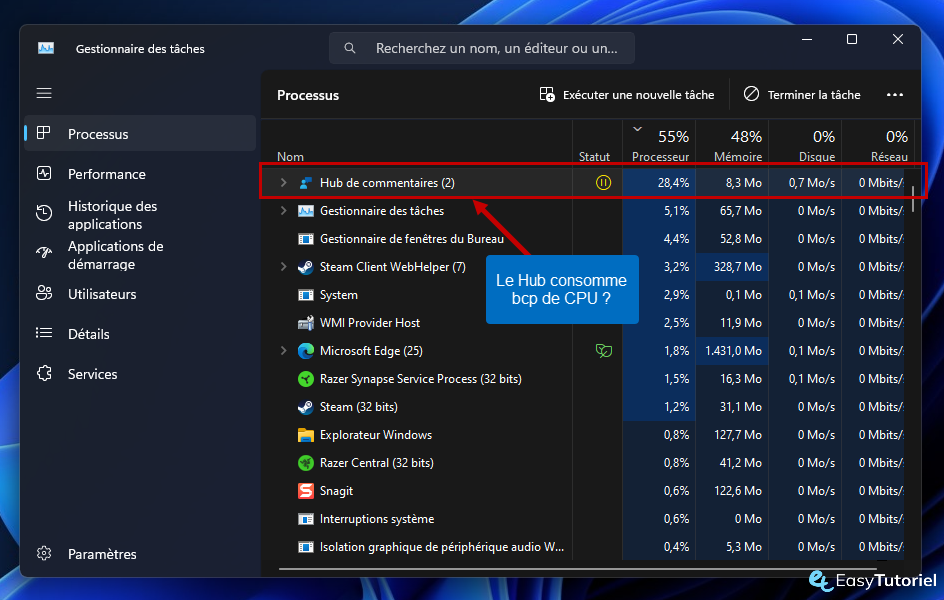Click the Microsoft Edge process icon
944x600 pixels.
coord(306,351)
